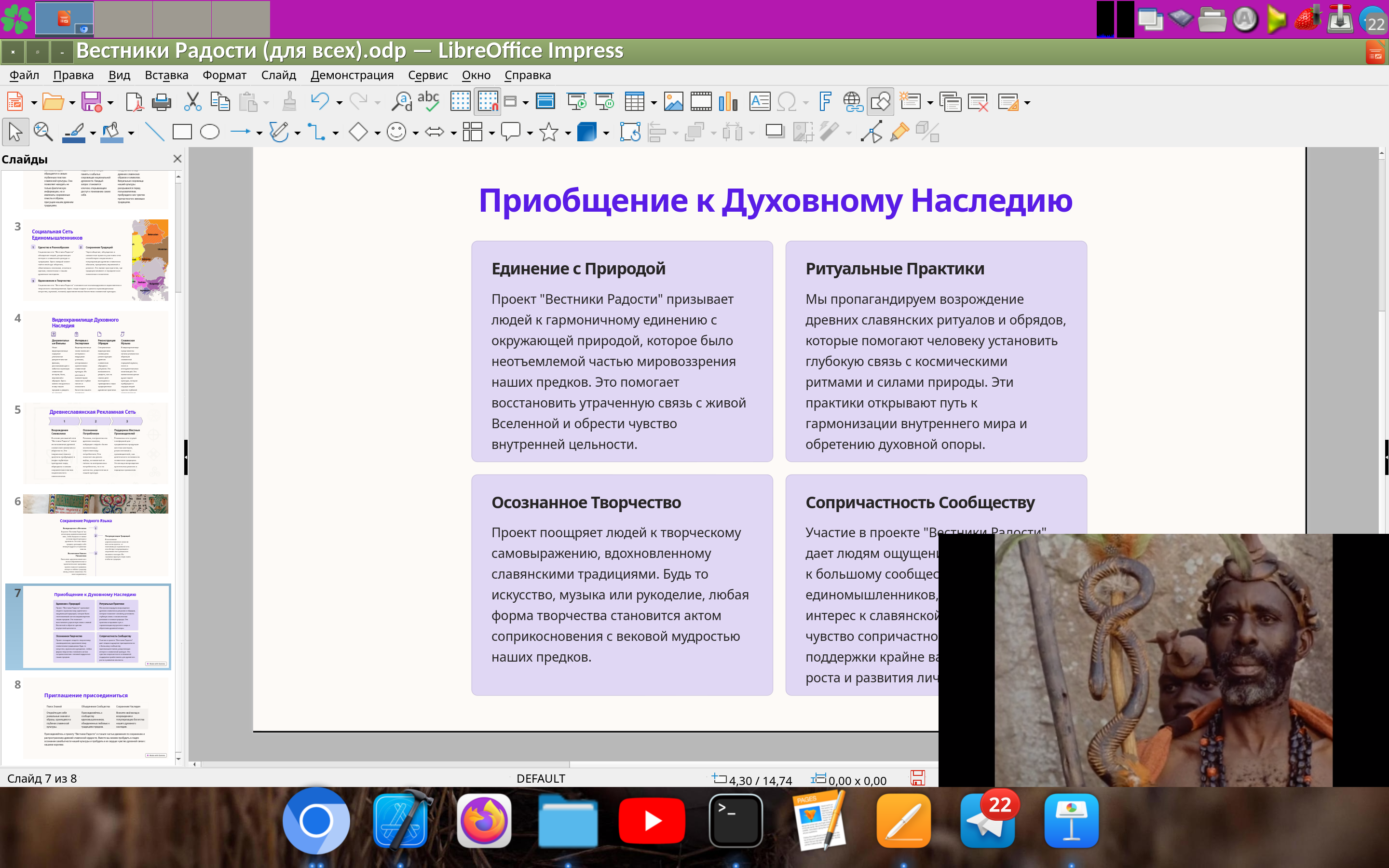This screenshot has width=1389, height=868.
Task: Open the Справка menu
Action: tap(528, 75)
